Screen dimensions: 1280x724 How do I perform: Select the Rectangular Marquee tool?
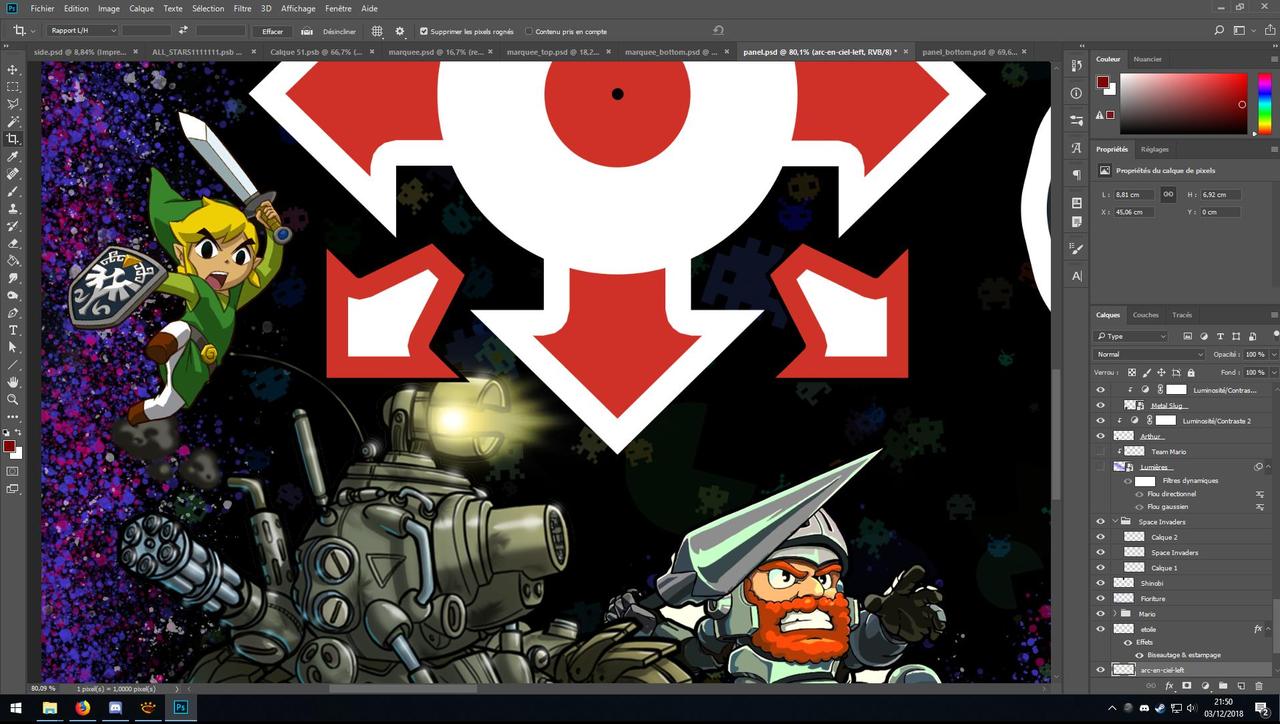13,87
